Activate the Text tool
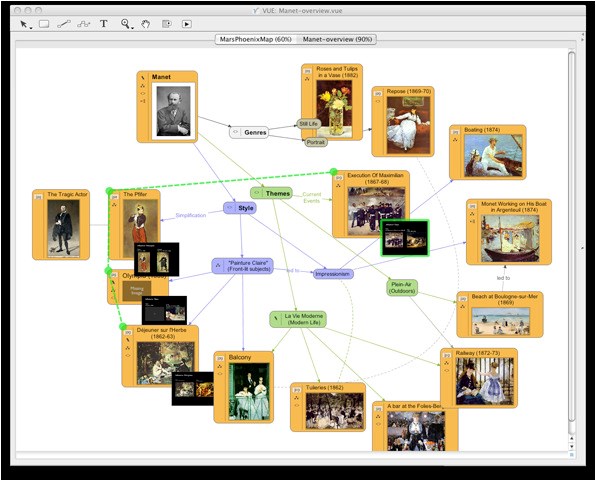The image size is (596, 481). 104,24
